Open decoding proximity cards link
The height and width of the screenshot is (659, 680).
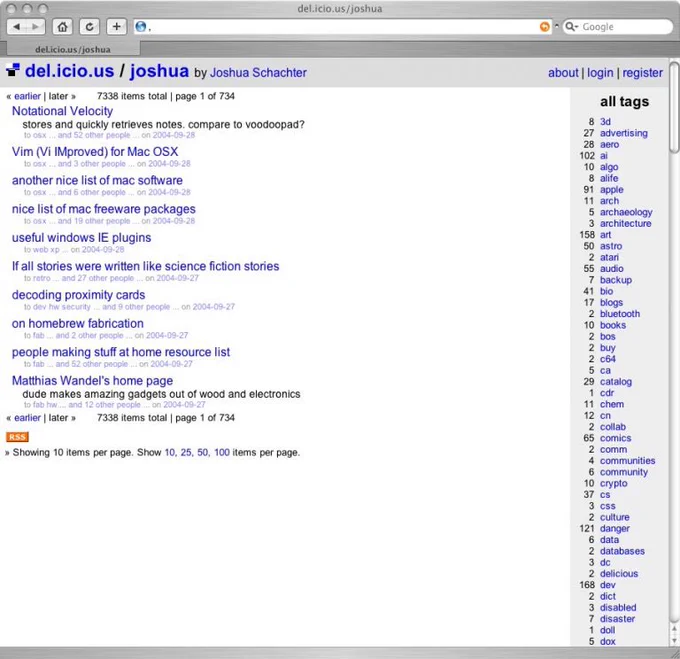78,295
